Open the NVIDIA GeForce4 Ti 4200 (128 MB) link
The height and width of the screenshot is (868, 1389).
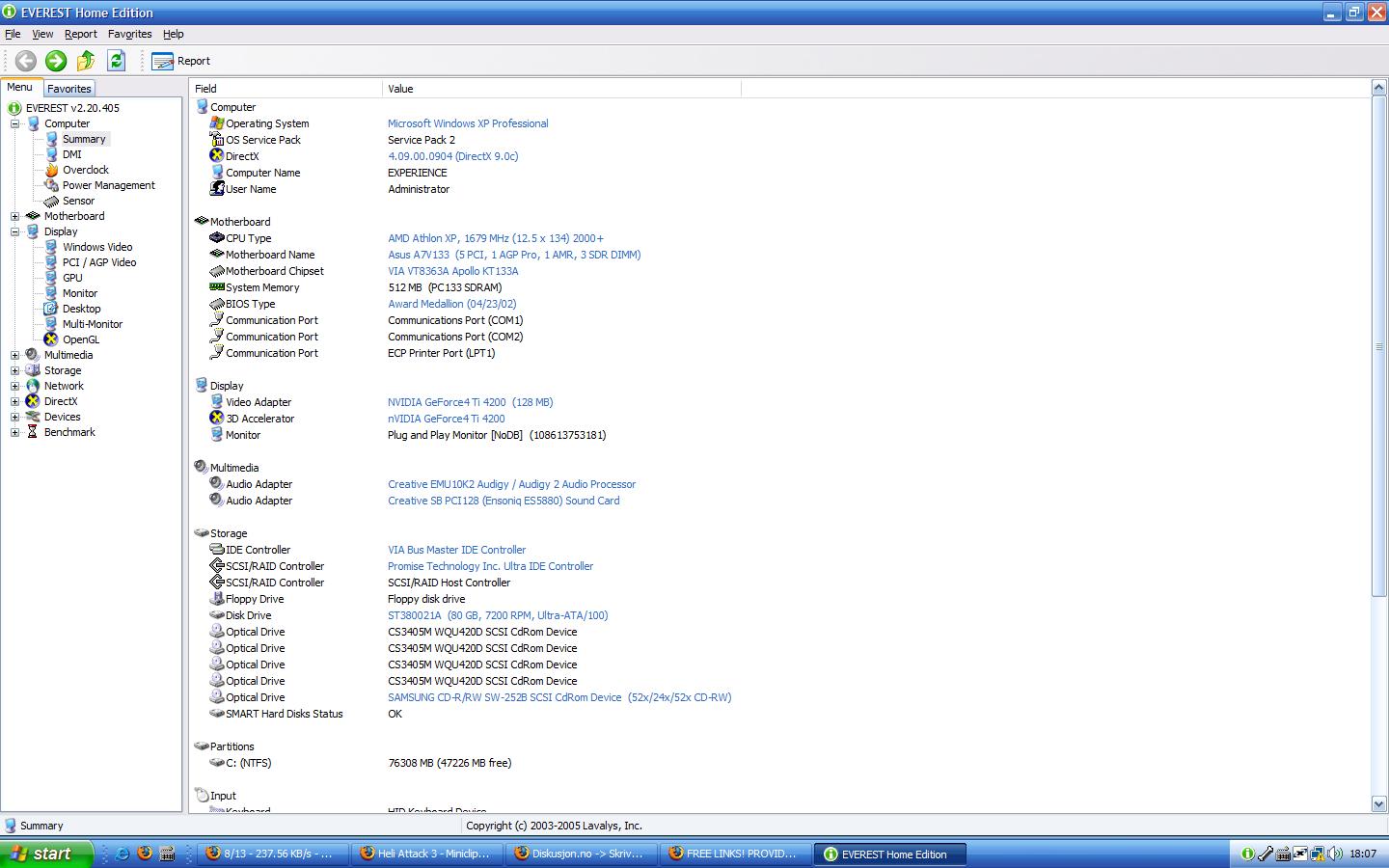[471, 402]
